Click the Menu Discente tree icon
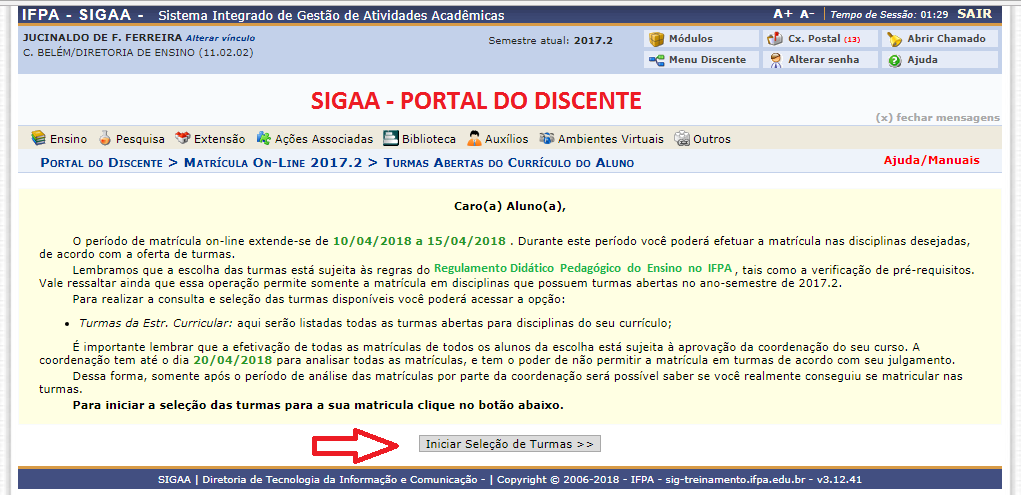1021x495 pixels. coord(656,60)
